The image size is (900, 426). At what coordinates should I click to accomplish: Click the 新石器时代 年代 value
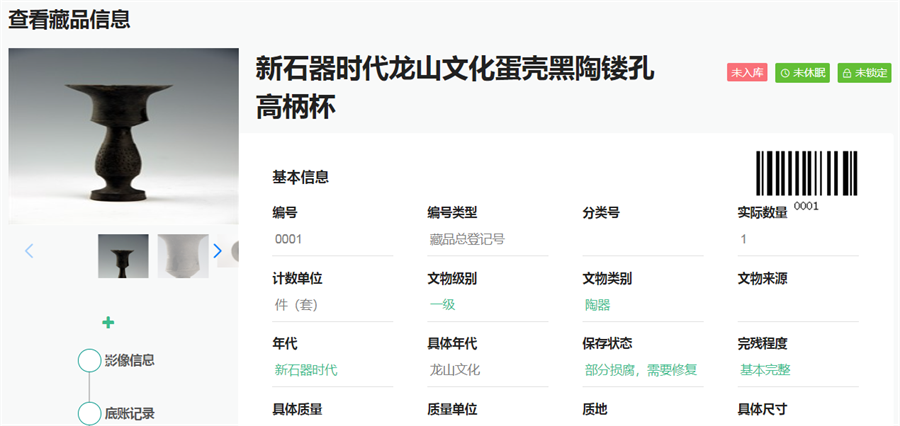coord(306,370)
